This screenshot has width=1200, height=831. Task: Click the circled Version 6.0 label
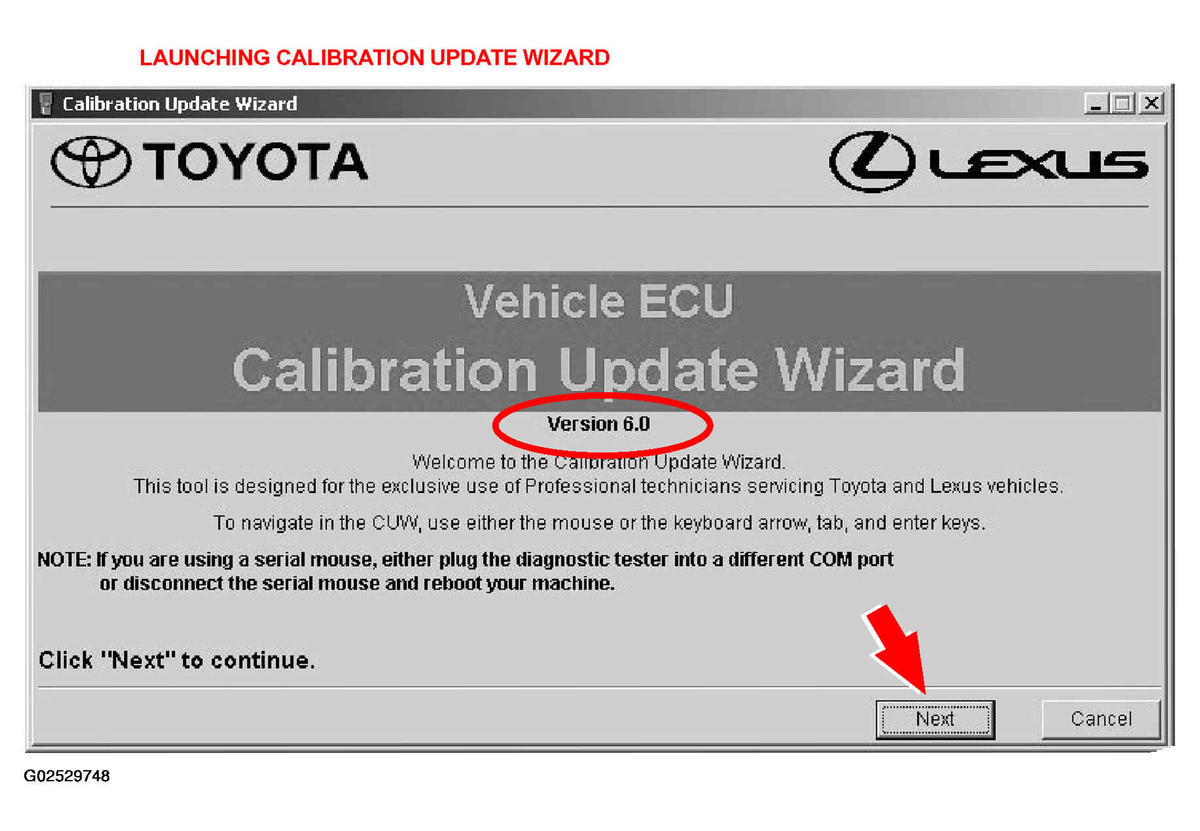pos(599,424)
